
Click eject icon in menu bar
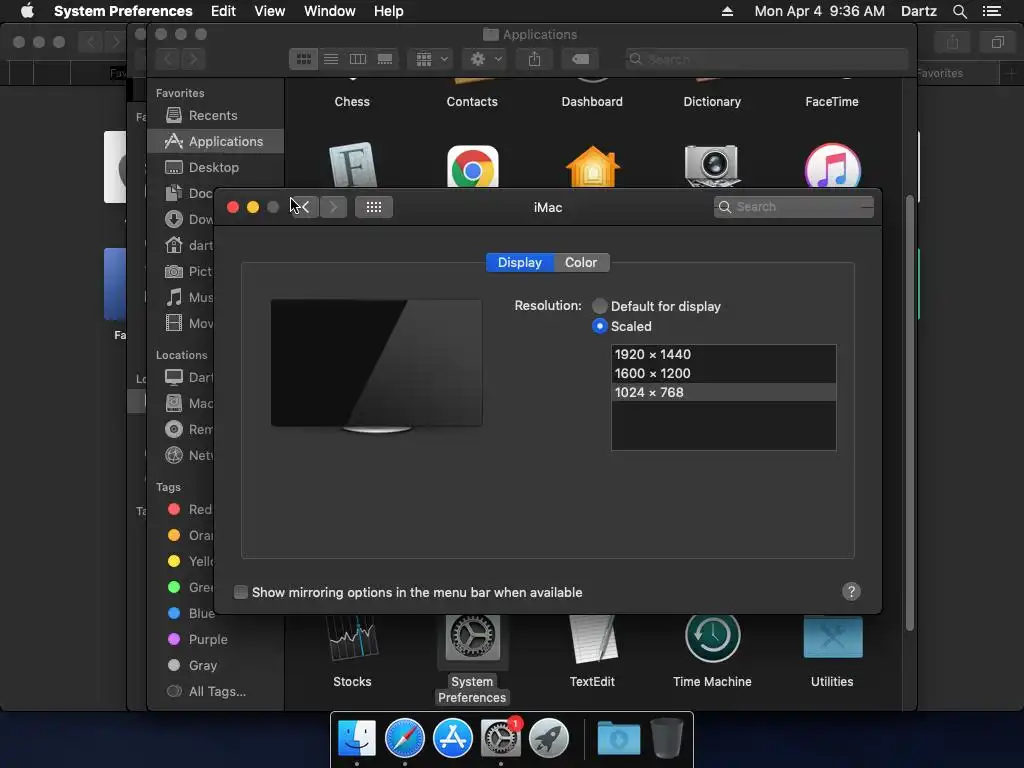click(x=727, y=11)
